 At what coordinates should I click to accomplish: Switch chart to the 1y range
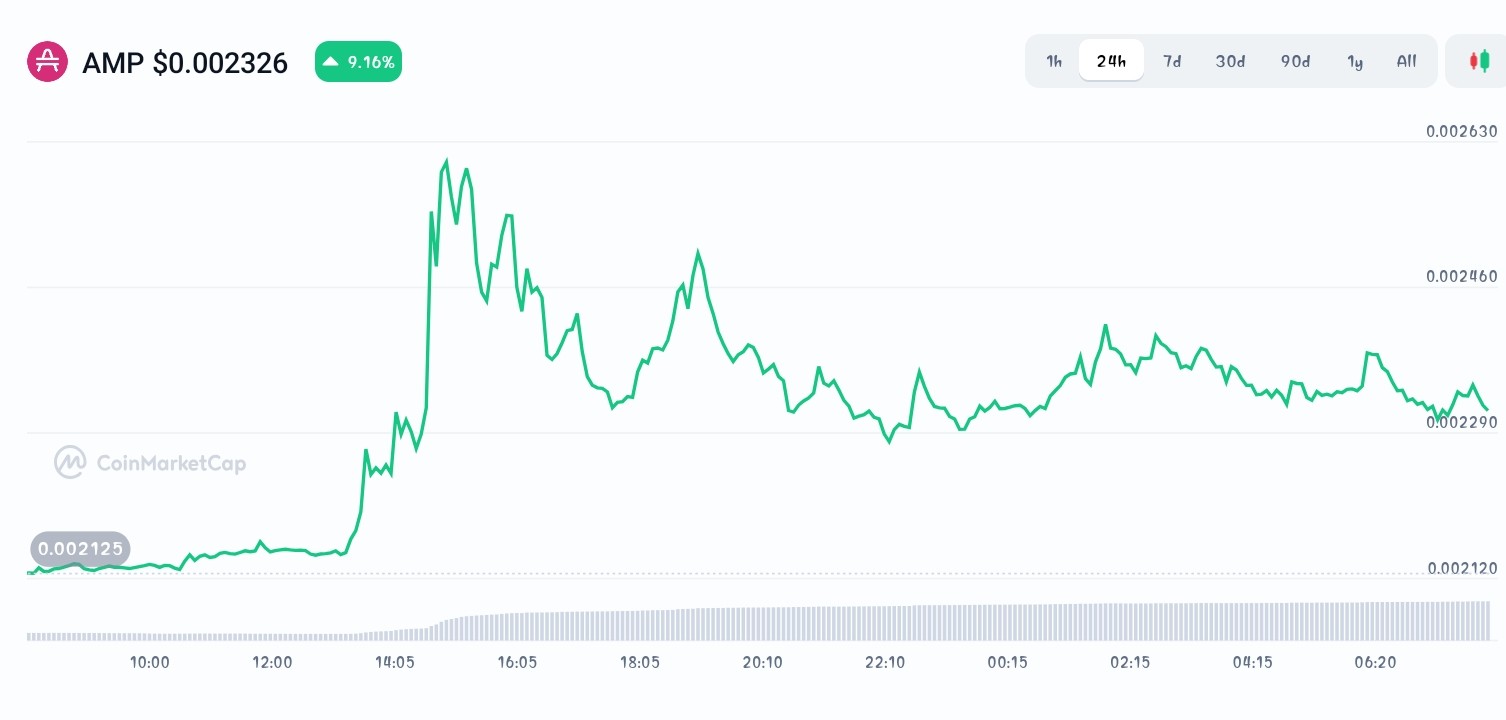point(1355,61)
